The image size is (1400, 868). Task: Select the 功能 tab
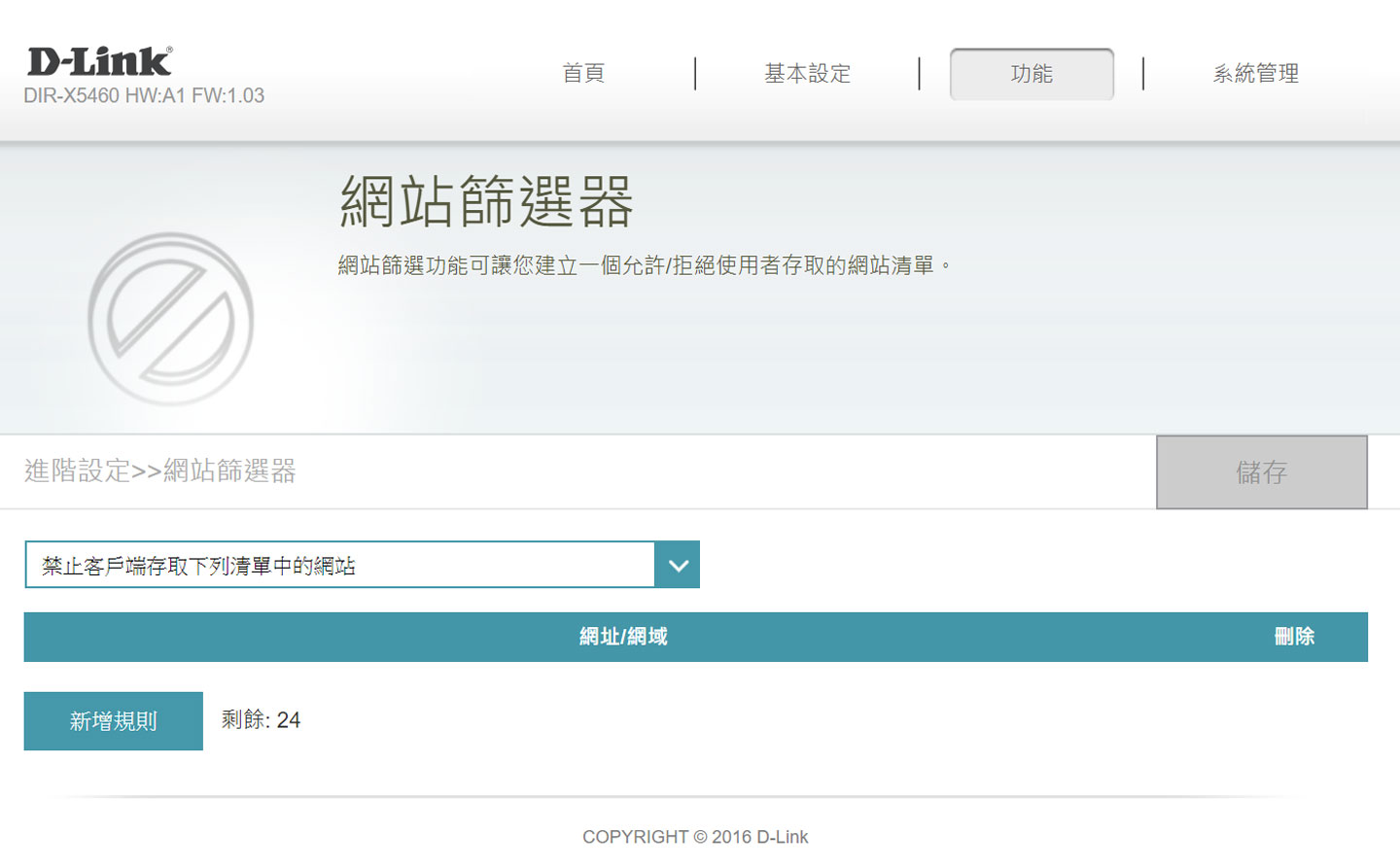tap(1031, 73)
